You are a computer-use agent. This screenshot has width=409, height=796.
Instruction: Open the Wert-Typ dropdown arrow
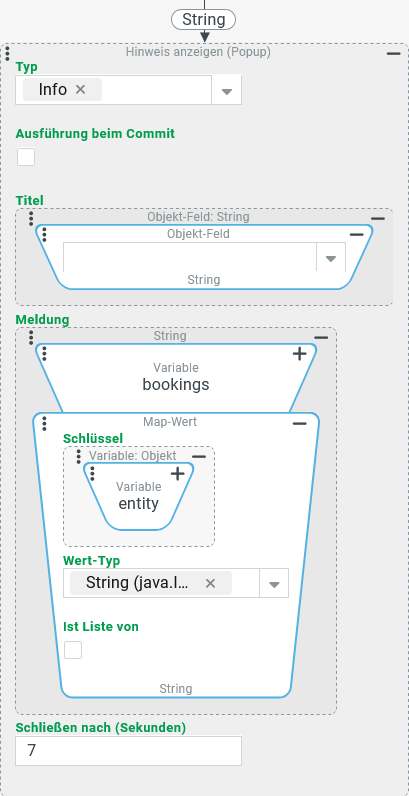274,584
